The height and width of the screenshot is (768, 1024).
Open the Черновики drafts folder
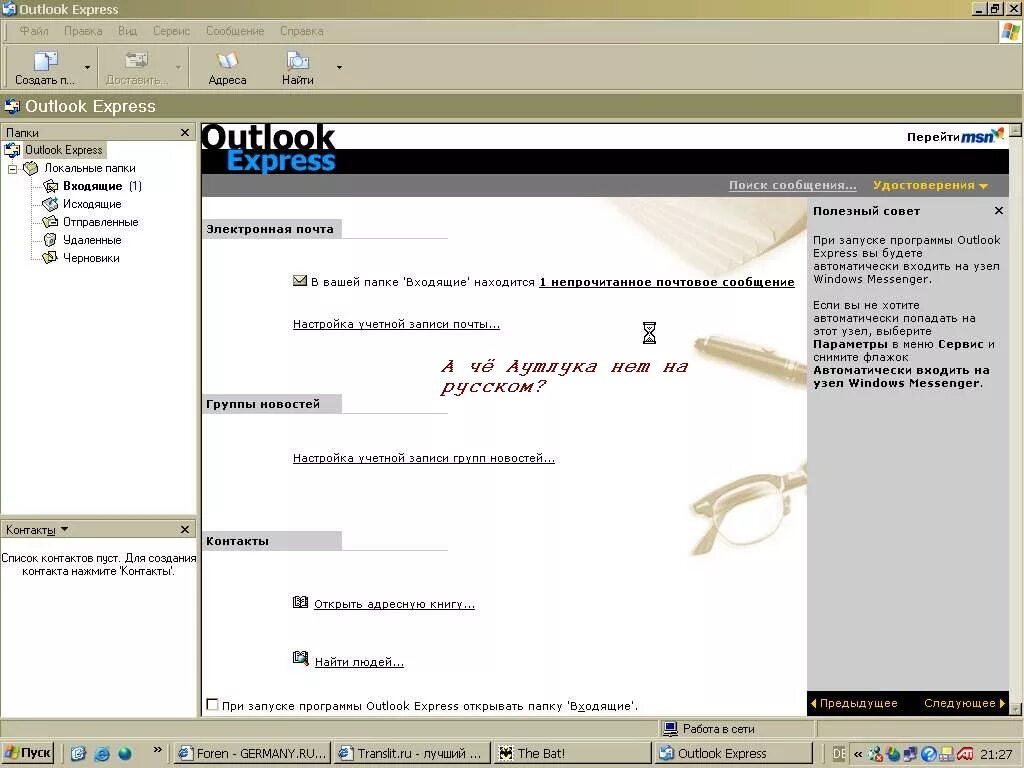tap(91, 258)
